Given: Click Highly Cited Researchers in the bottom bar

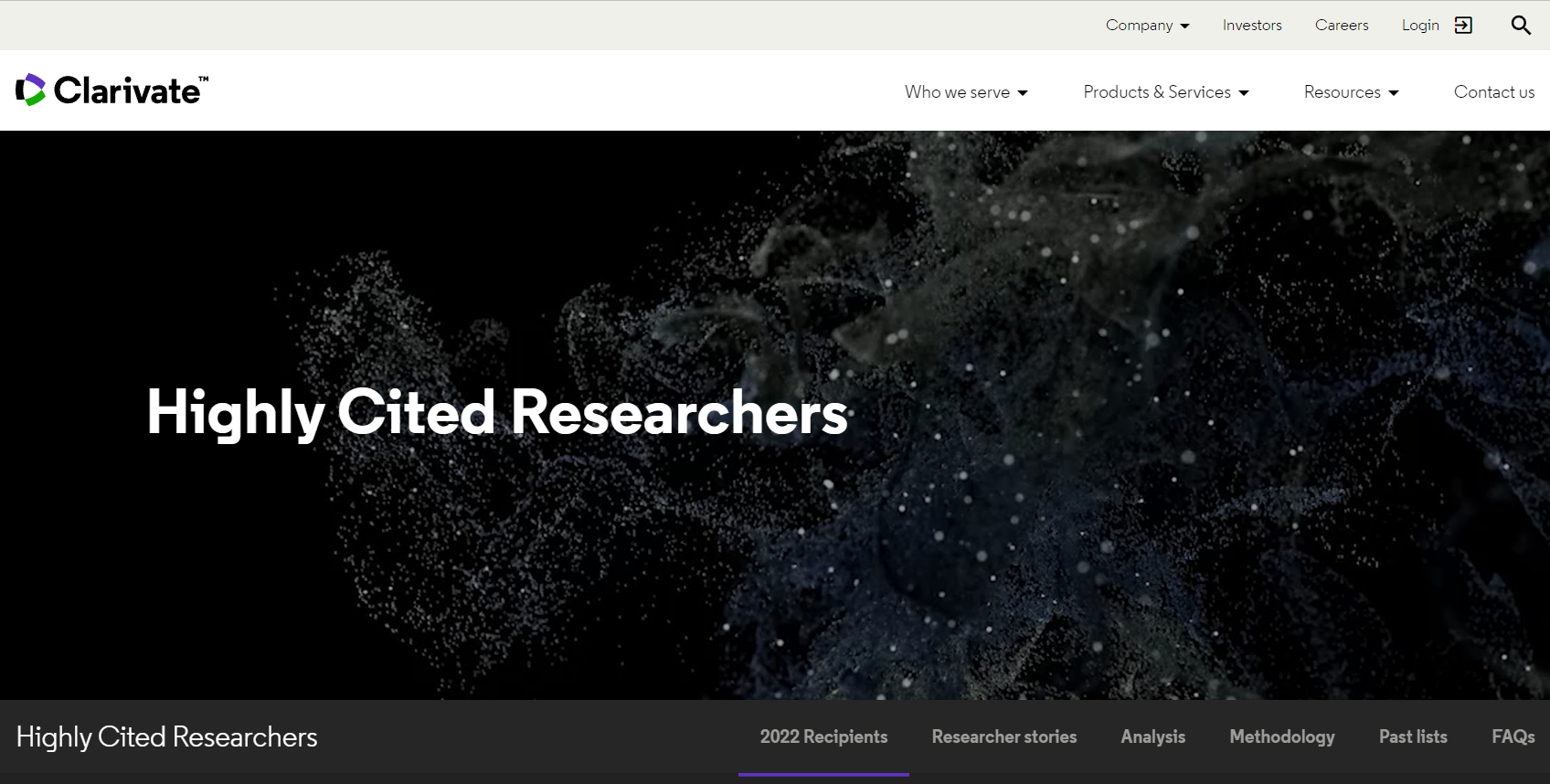Looking at the screenshot, I should click(x=166, y=737).
